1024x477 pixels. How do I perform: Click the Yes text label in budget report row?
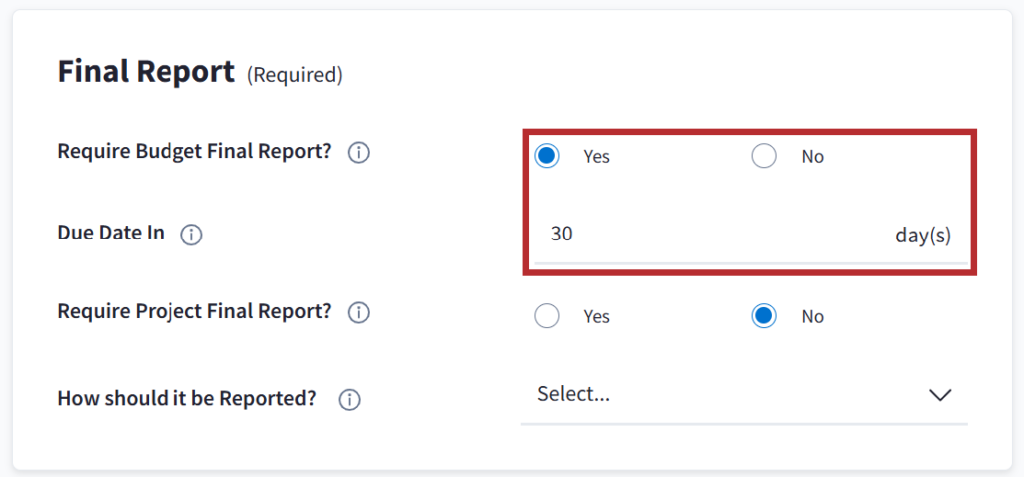(x=597, y=157)
